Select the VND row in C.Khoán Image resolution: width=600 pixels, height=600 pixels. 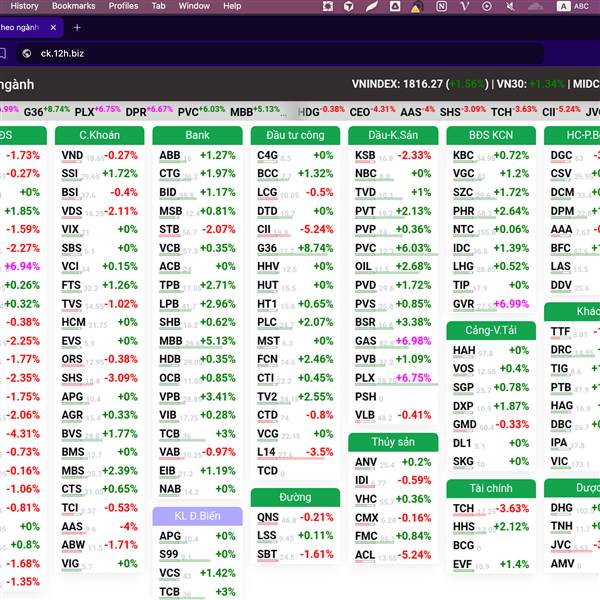pyautogui.click(x=99, y=155)
